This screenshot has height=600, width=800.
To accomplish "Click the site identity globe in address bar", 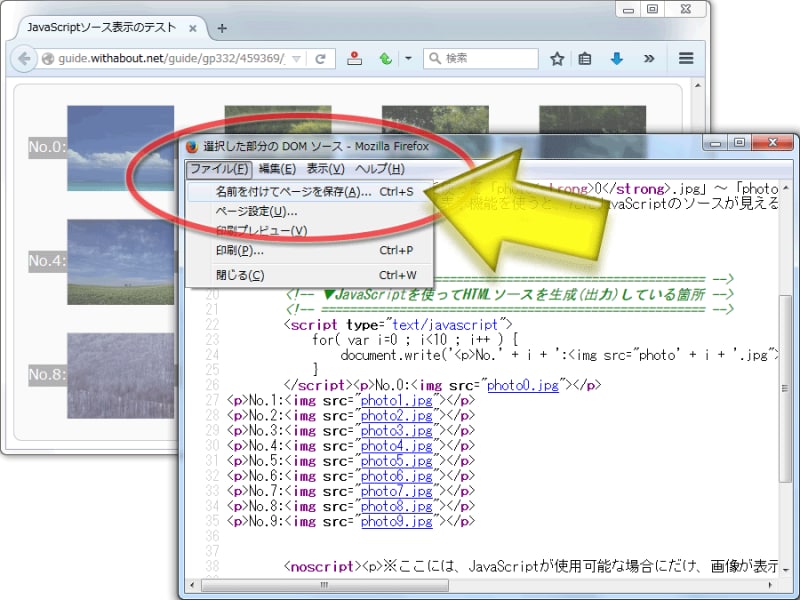I will pos(47,58).
